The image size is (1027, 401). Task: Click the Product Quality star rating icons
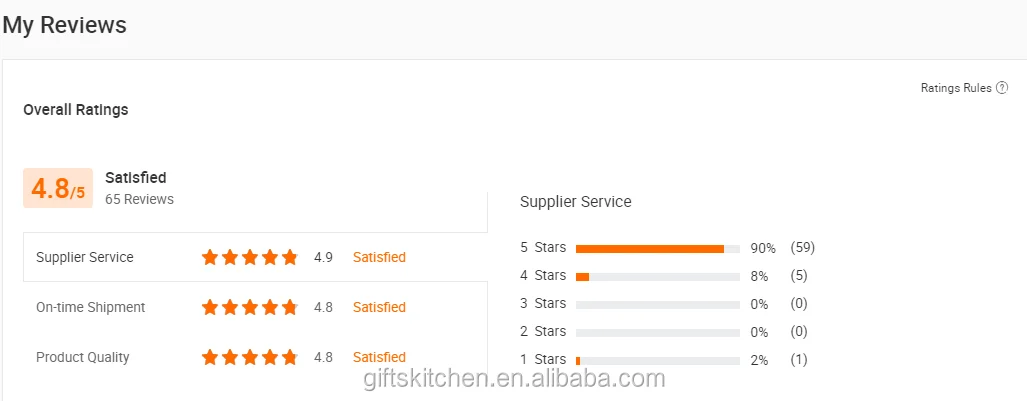tap(250, 357)
